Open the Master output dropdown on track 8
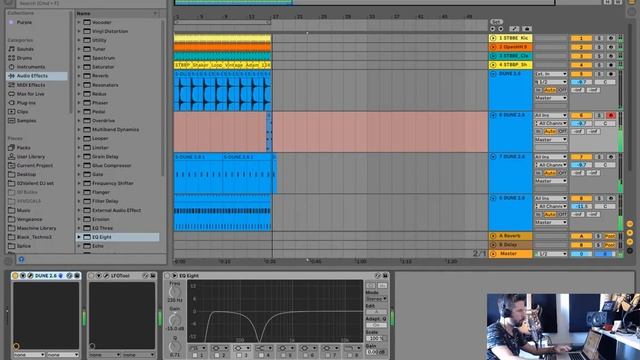Image resolution: width=640 pixels, height=360 pixels. (551, 222)
